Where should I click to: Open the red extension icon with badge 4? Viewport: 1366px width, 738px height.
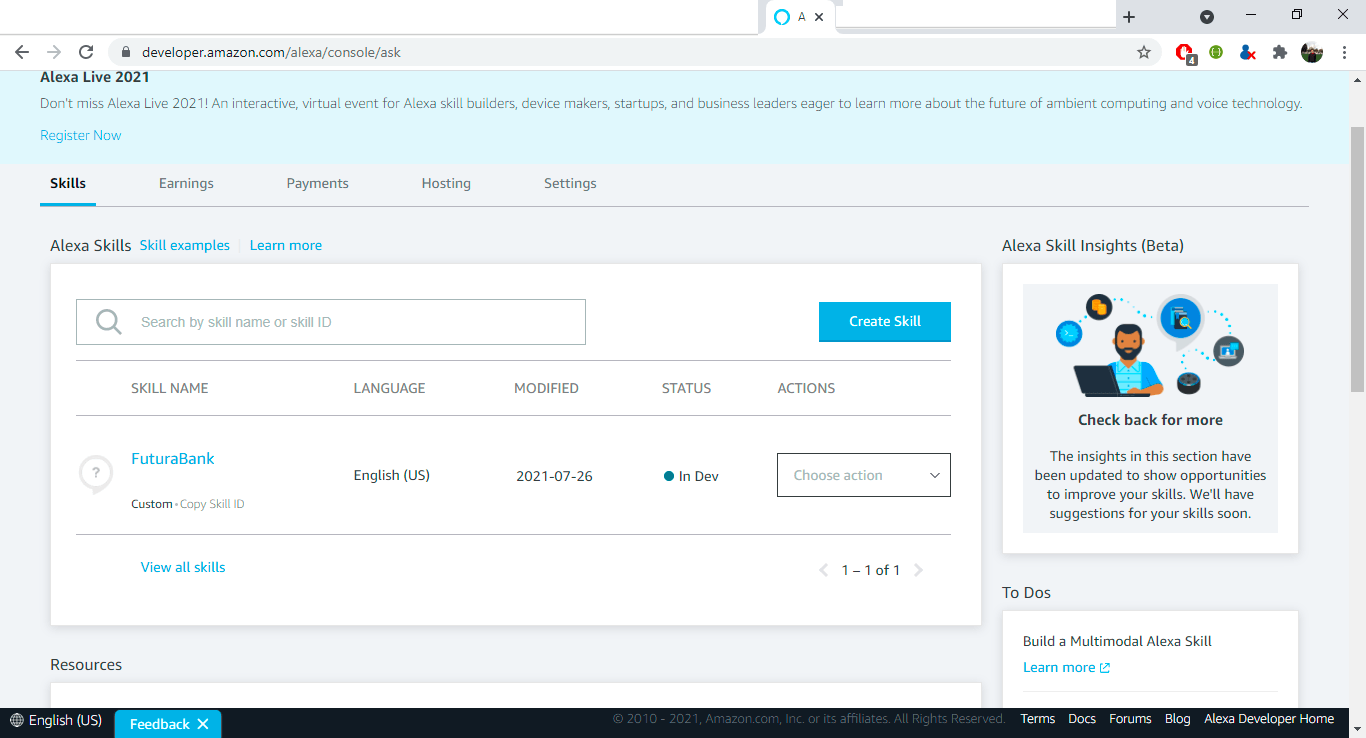coord(1186,53)
